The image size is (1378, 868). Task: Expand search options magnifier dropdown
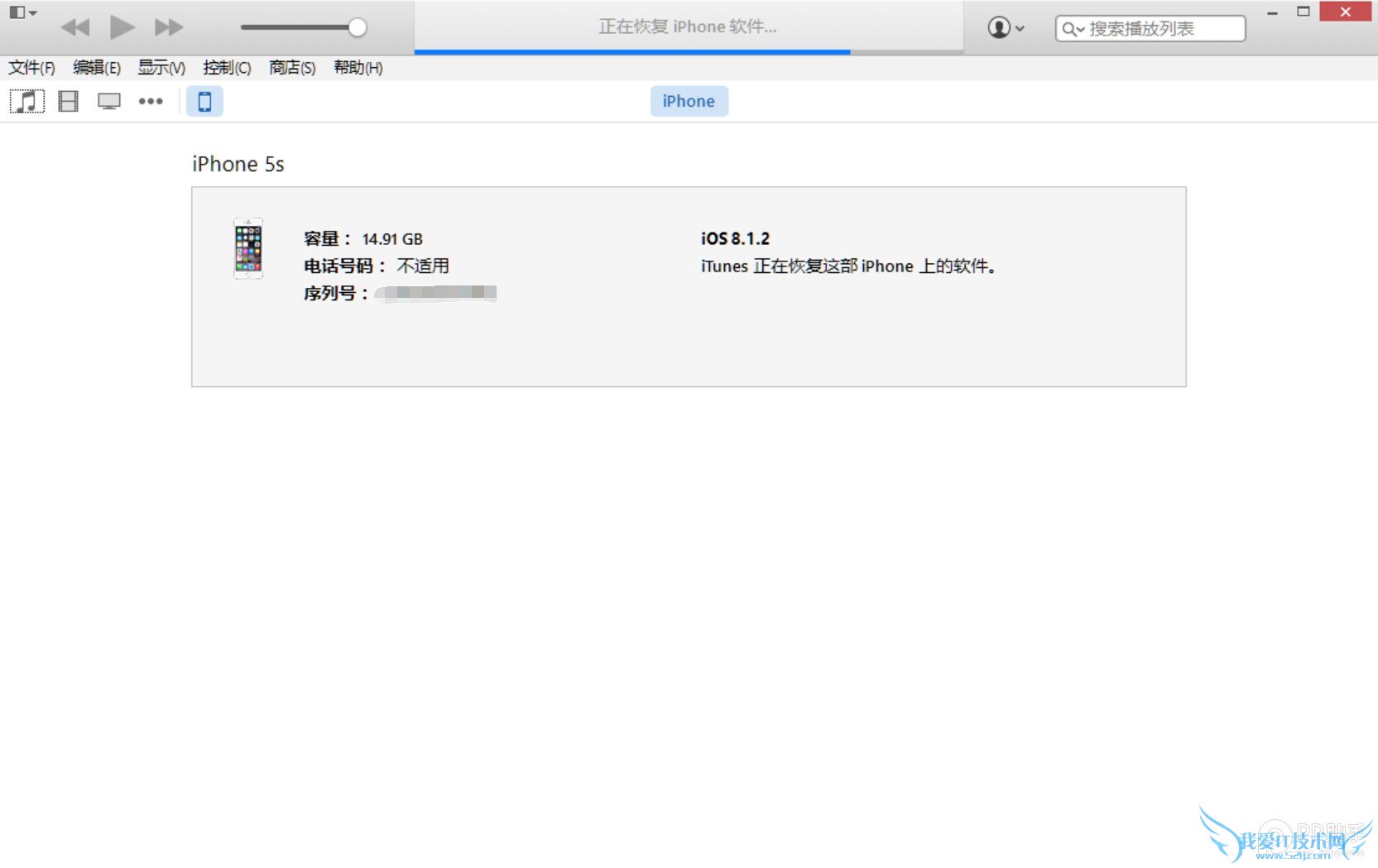[x=1073, y=30]
